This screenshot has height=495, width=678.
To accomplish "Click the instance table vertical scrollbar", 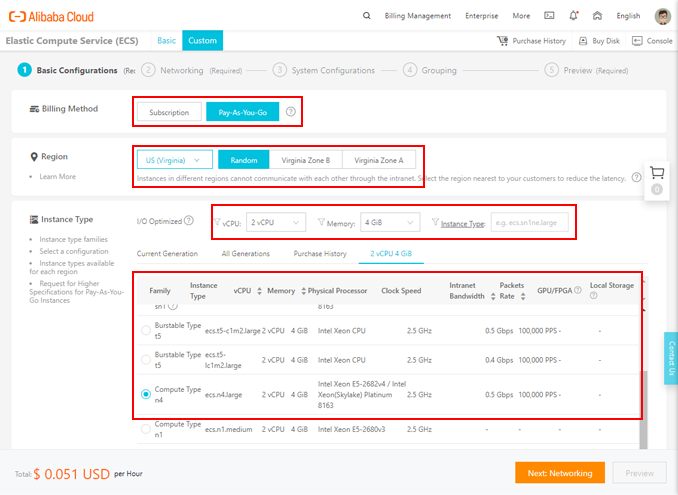I will pos(643,409).
